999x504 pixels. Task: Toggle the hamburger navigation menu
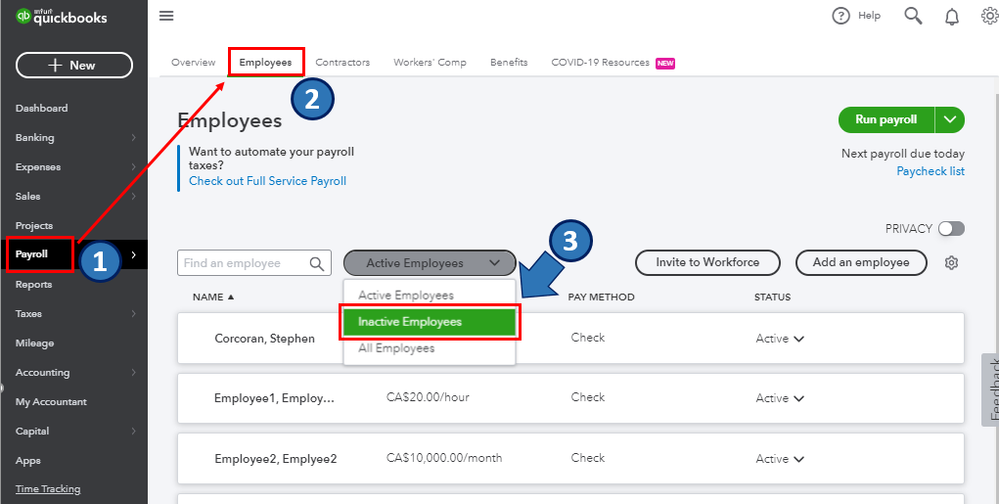[x=166, y=16]
